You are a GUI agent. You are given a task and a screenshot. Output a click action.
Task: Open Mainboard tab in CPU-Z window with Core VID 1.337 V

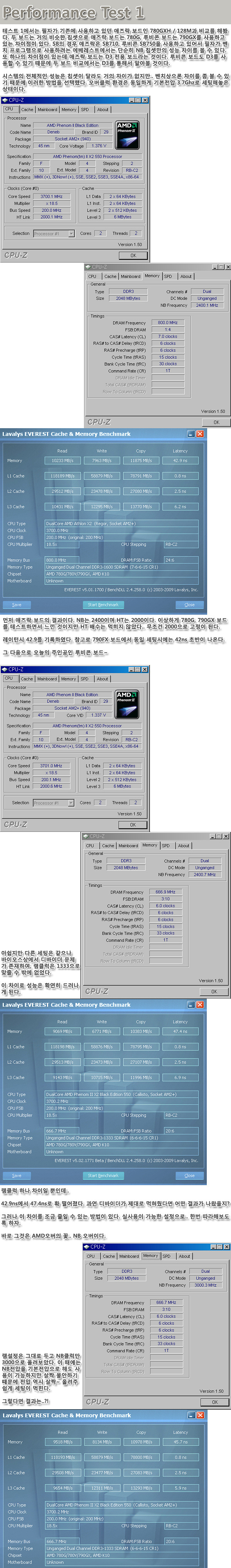tap(47, 679)
